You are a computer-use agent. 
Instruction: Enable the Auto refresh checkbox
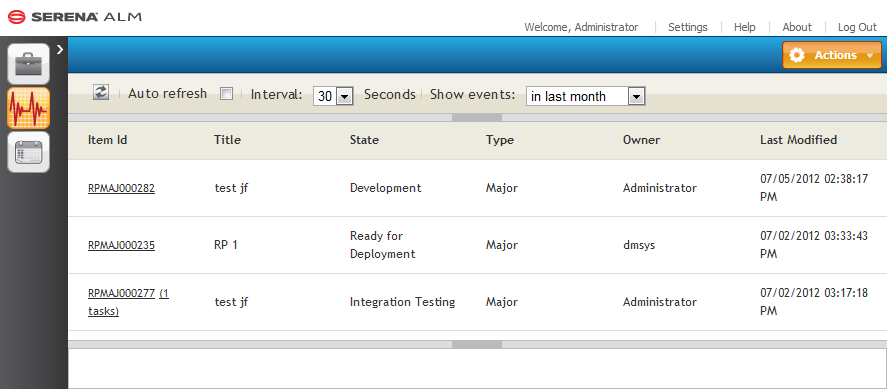coord(226,94)
